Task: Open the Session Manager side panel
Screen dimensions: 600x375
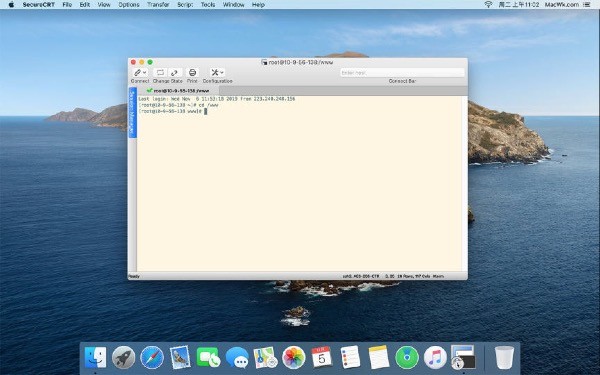Action: (x=132, y=112)
